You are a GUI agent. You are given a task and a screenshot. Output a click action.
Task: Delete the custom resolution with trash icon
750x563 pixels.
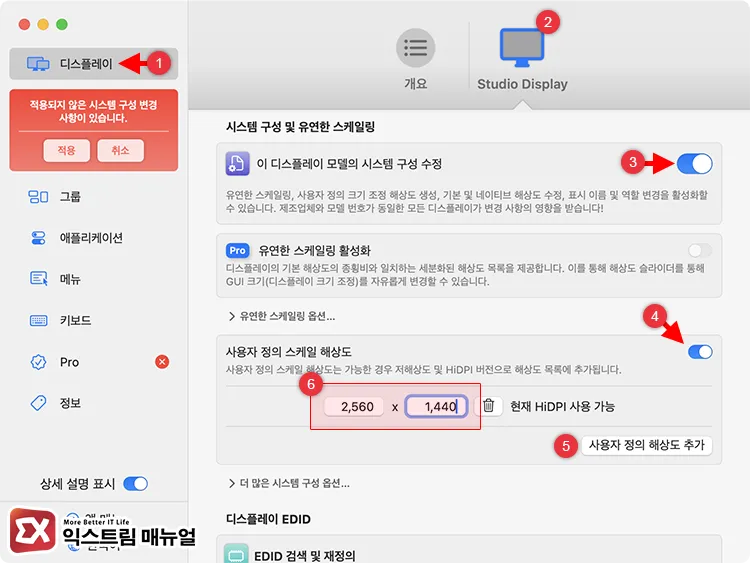[488, 406]
